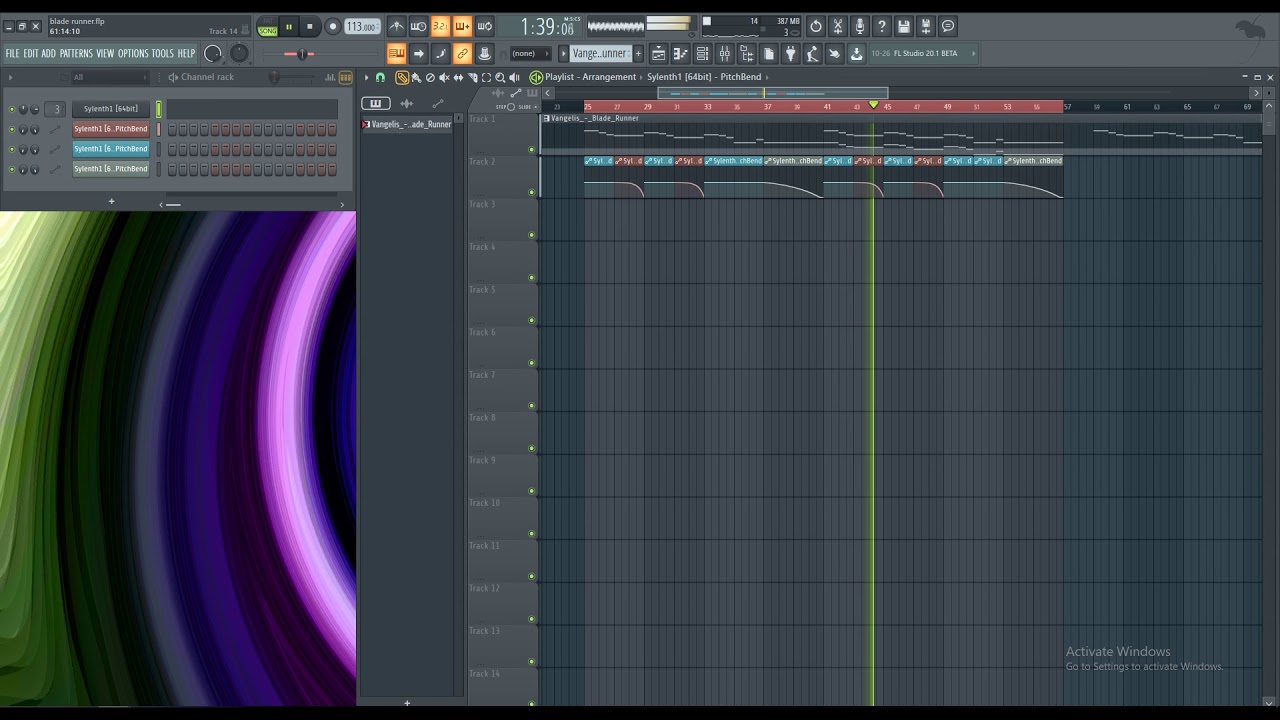Open the TOOLS menu
The width and height of the screenshot is (1280, 720).
(x=162, y=53)
